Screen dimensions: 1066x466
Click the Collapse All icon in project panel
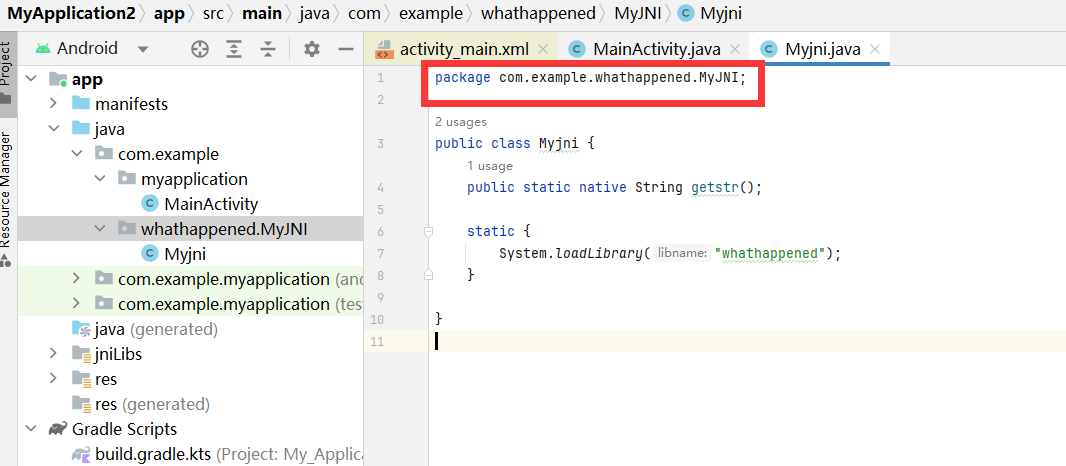[268, 49]
